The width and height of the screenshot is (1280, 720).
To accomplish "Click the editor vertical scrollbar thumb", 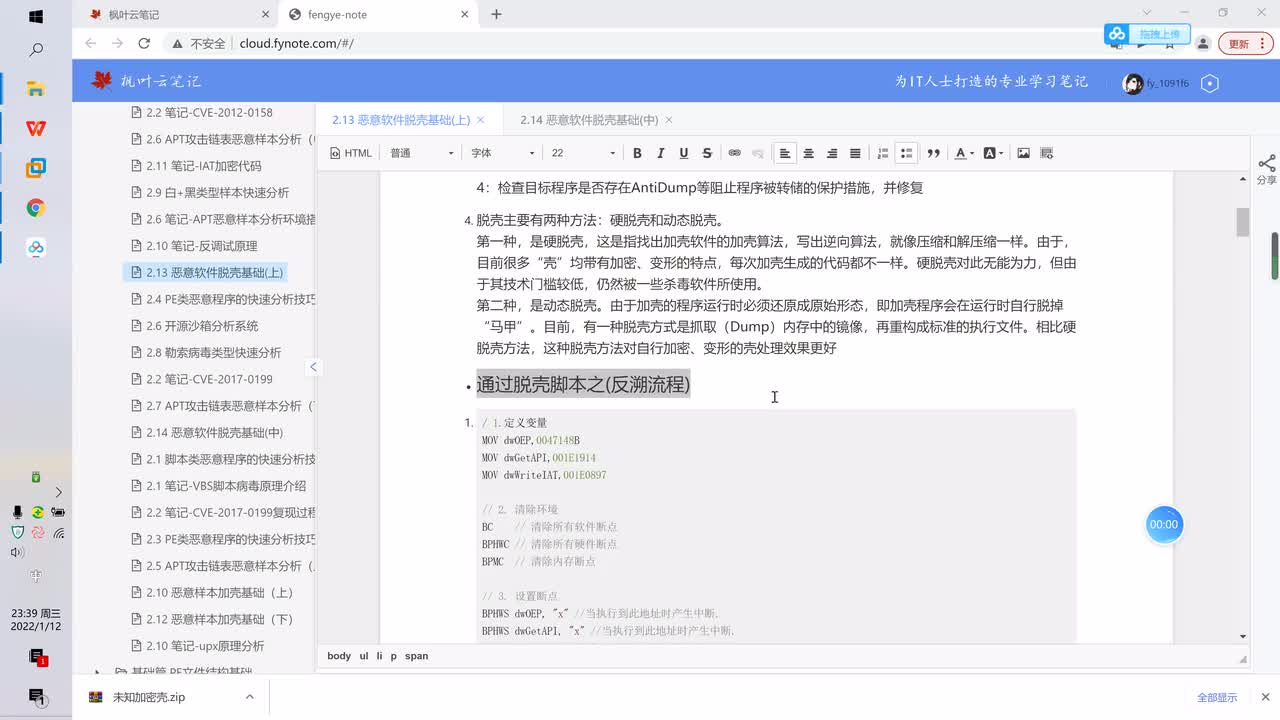I will click(x=1243, y=222).
